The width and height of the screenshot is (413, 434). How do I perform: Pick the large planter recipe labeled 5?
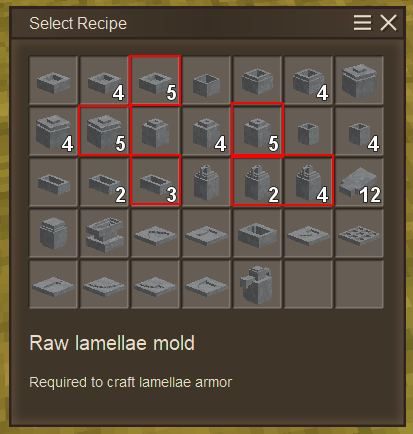tap(104, 131)
